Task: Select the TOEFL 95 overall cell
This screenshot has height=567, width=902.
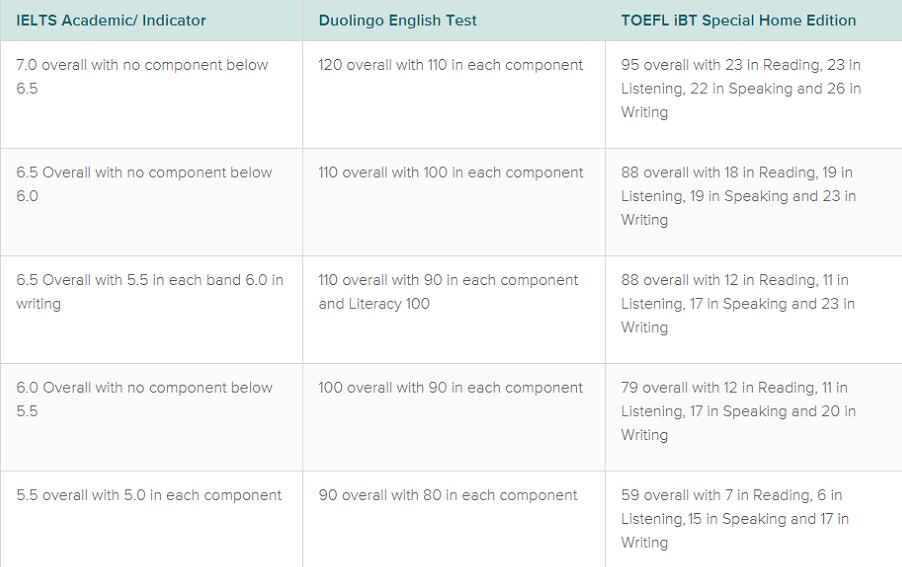Action: [x=740, y=89]
